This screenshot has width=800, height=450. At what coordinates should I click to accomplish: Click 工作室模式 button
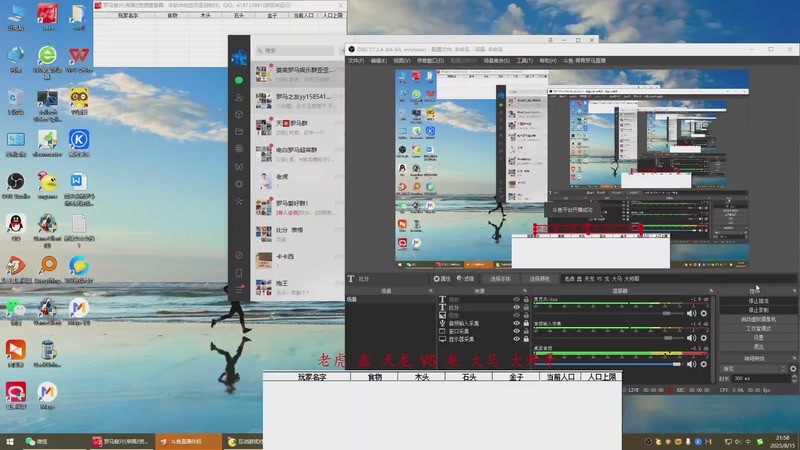point(758,329)
